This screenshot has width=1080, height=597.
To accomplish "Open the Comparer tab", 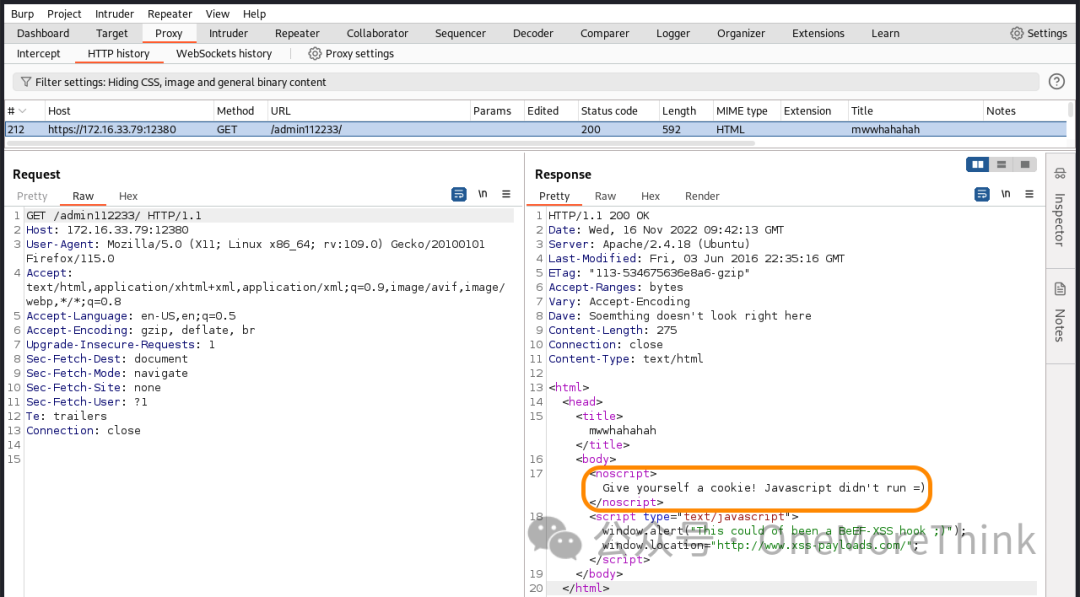I will pos(605,33).
